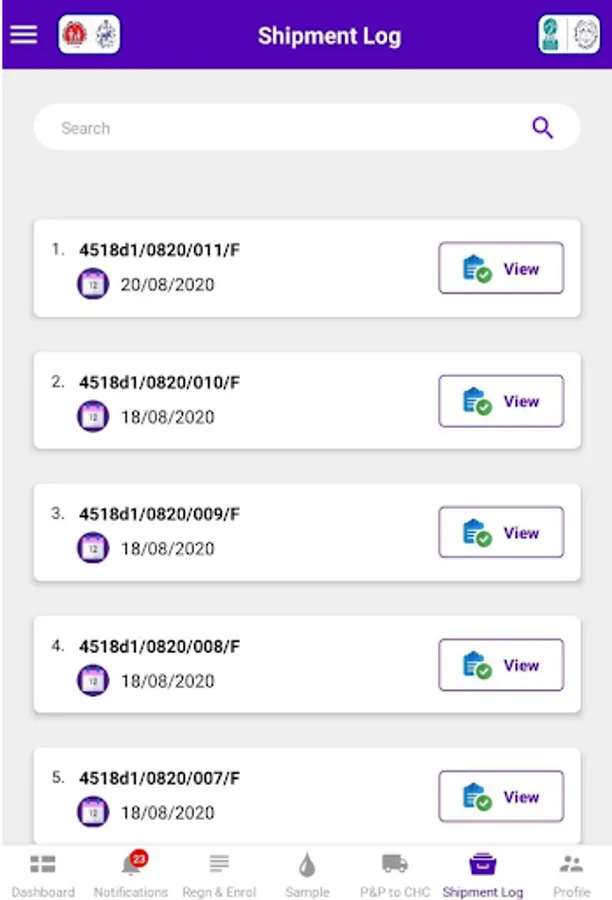Select the Shipment Log tab
612x900 pixels.
tap(483, 874)
